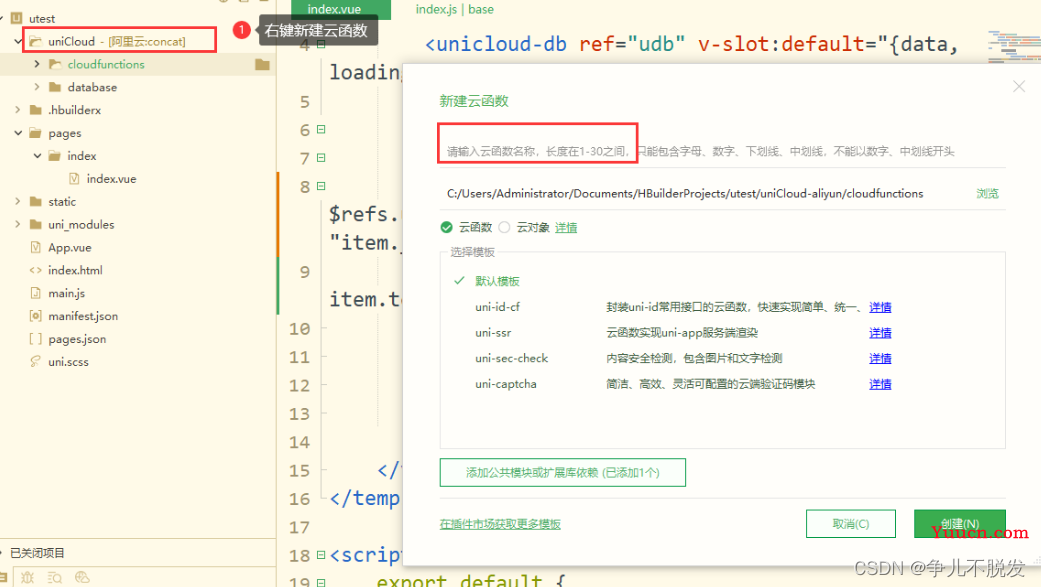Click 创建(N) to create the function
Viewport: 1041px width, 587px height.
click(x=959, y=524)
